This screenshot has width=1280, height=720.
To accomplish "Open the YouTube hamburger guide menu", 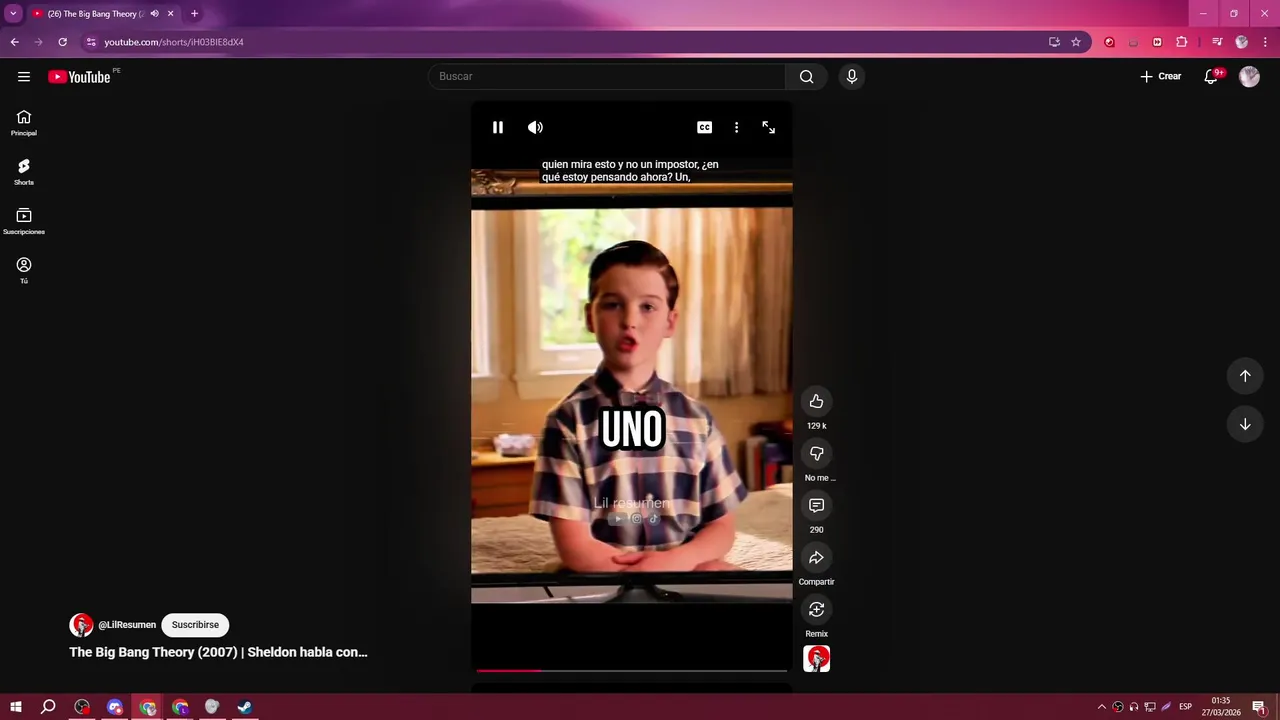I will click(x=24, y=76).
